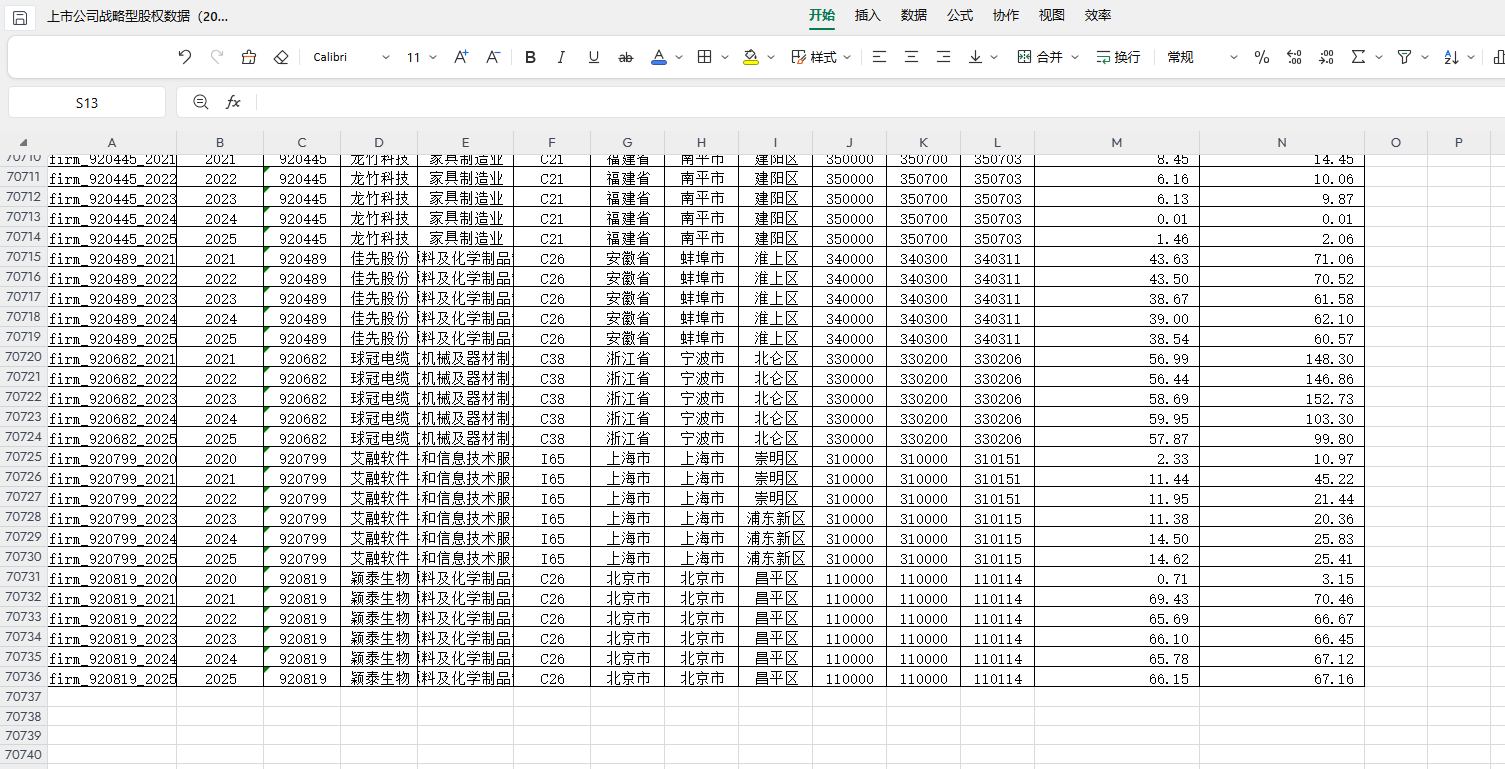The width and height of the screenshot is (1505, 769).
Task: Select the format painter icon
Action: (249, 57)
